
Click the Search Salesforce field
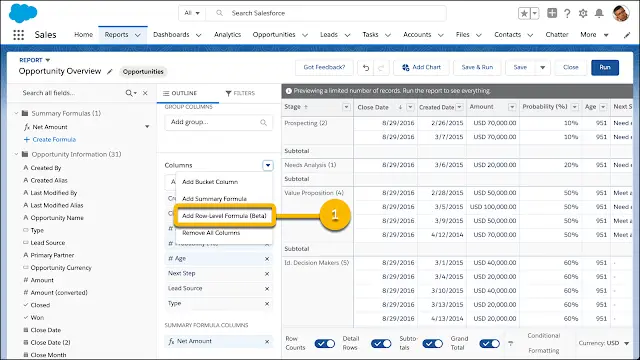pyautogui.click(x=326, y=13)
